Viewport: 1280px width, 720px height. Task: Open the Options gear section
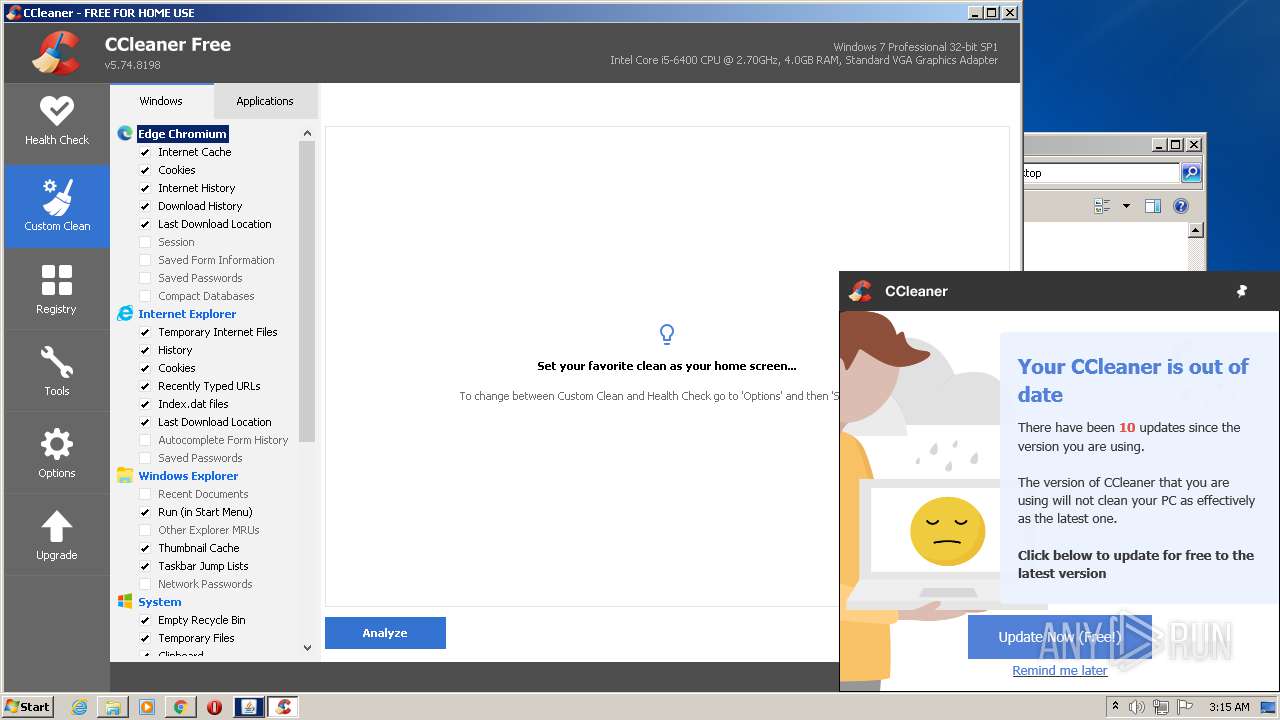[x=57, y=453]
